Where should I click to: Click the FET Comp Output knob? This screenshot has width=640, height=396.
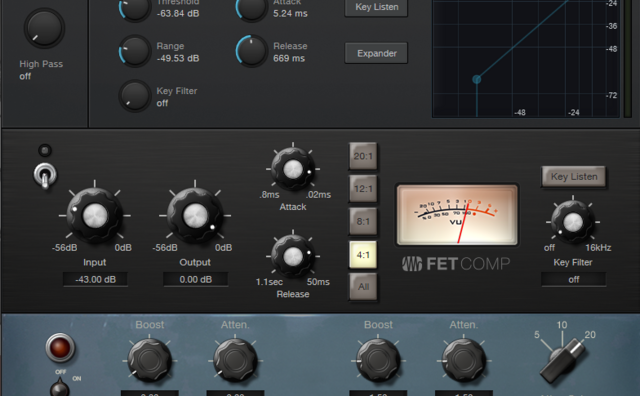click(195, 216)
